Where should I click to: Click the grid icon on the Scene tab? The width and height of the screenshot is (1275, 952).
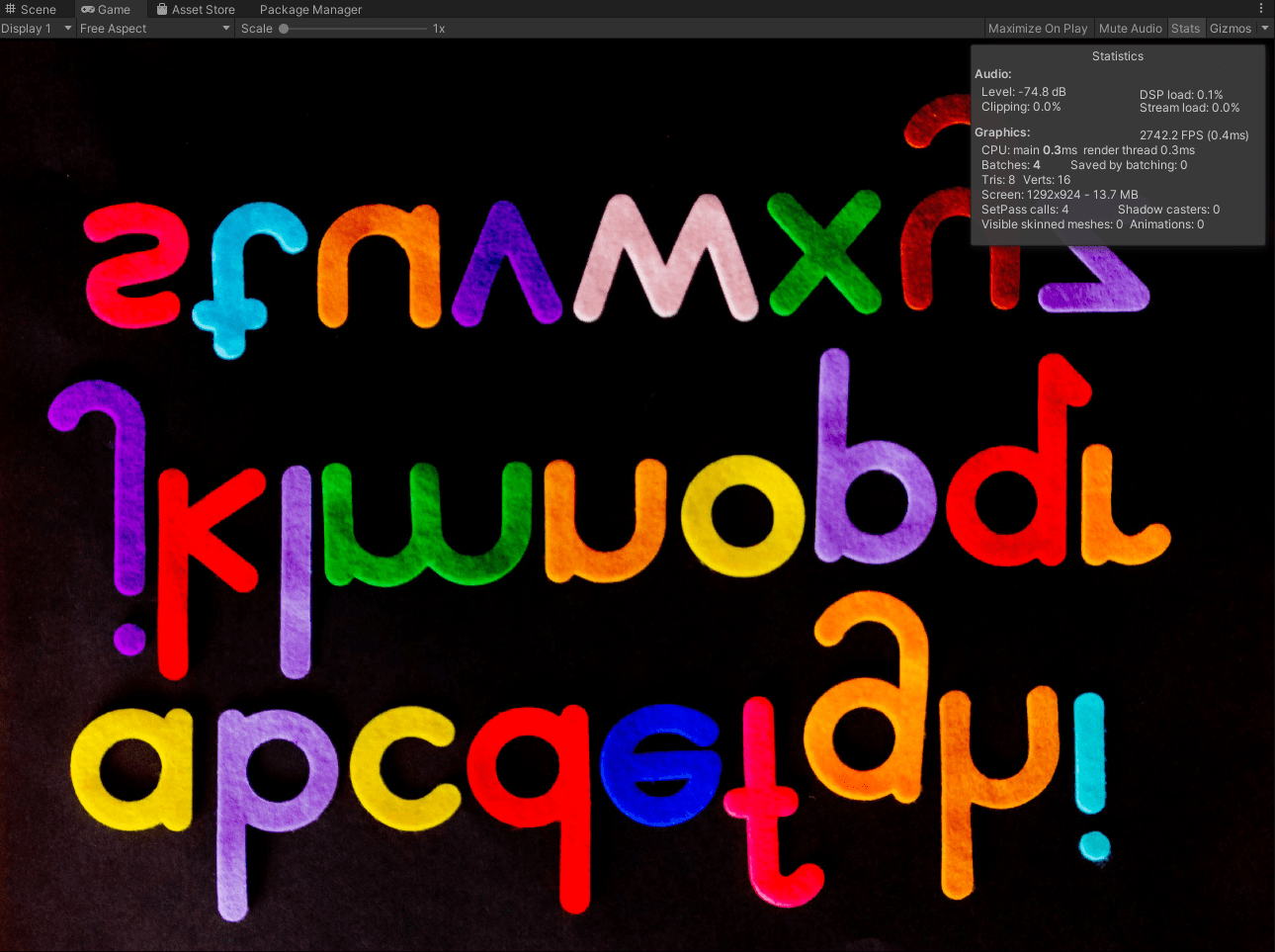(10, 9)
